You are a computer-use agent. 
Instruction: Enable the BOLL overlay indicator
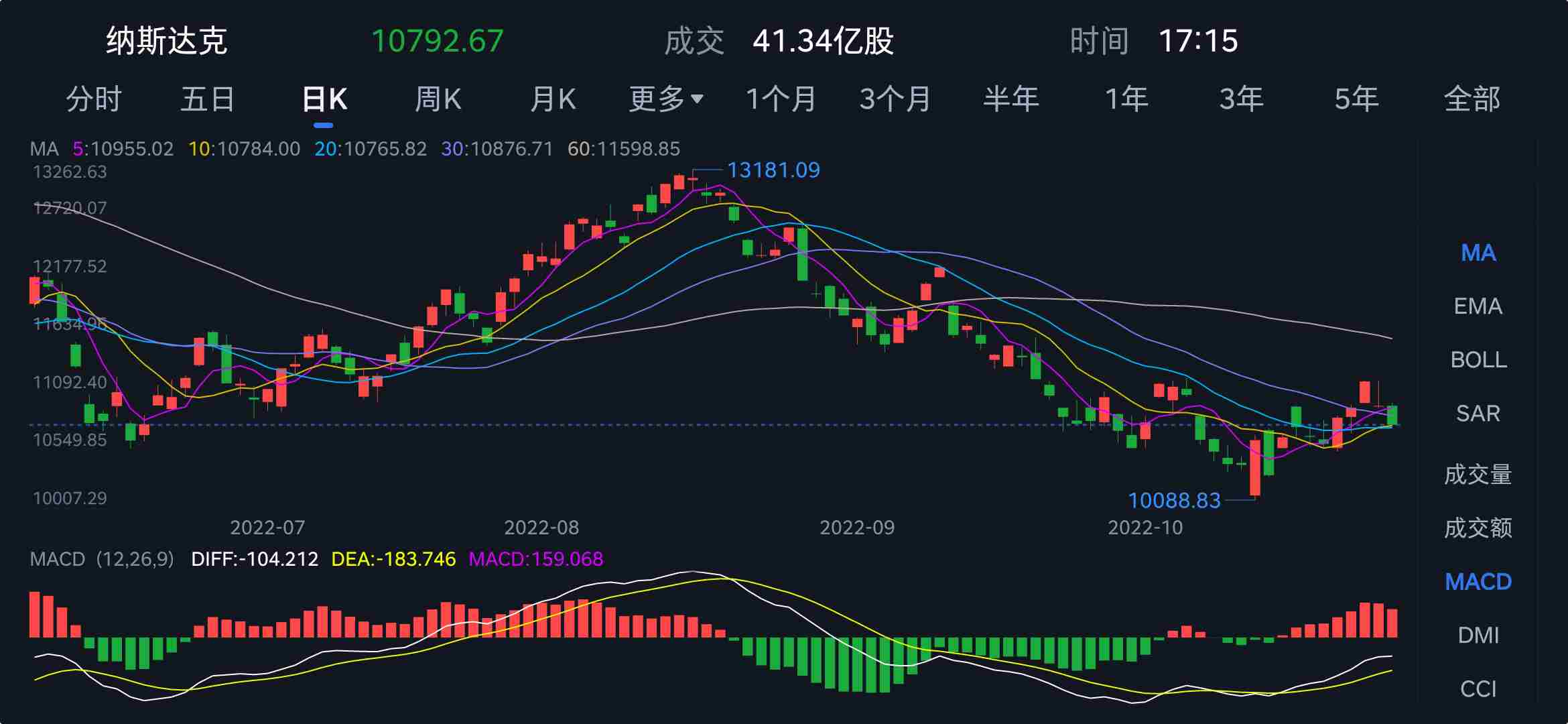click(1478, 360)
